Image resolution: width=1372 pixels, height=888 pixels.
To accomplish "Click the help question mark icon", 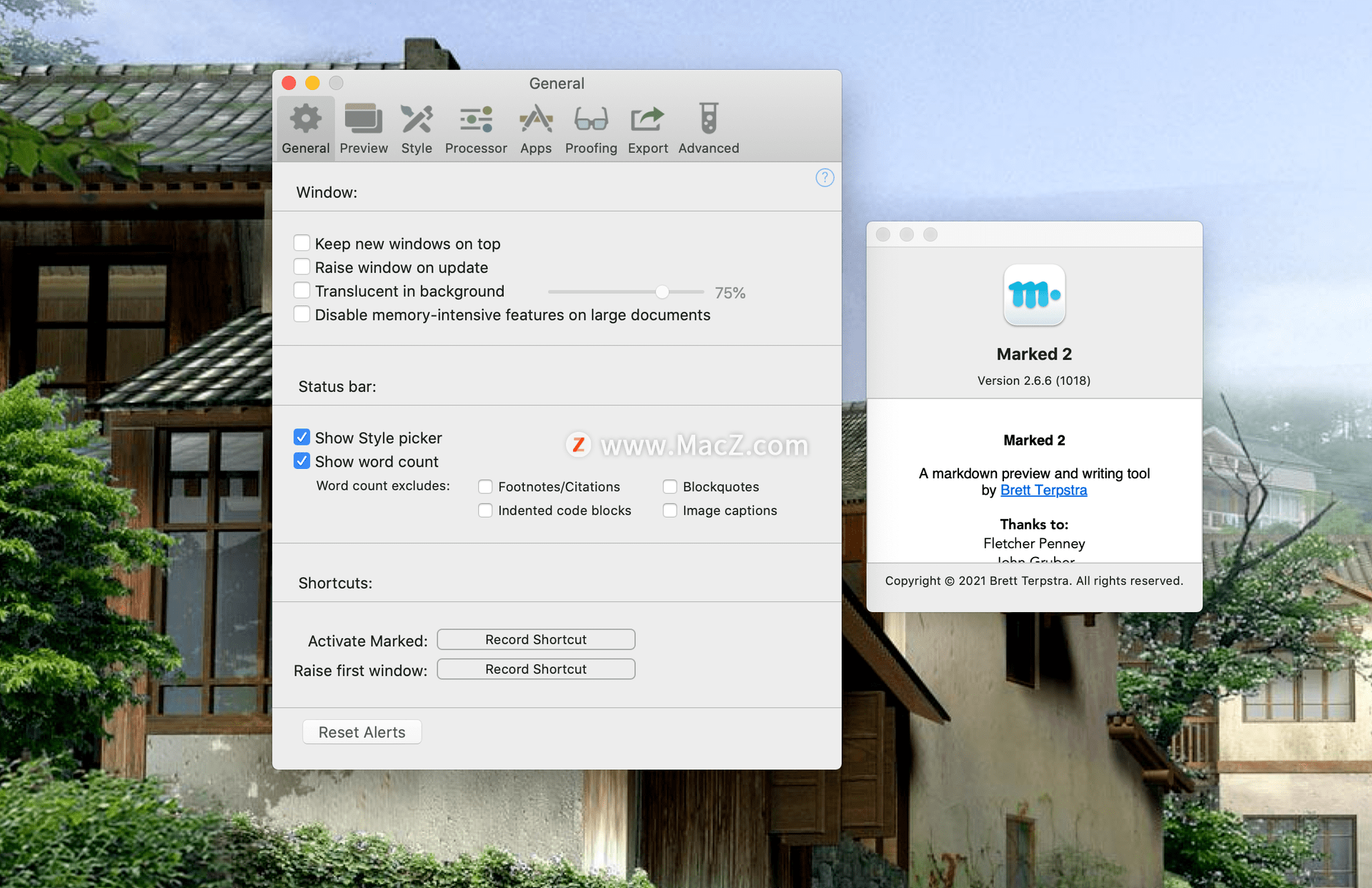I will point(825,177).
